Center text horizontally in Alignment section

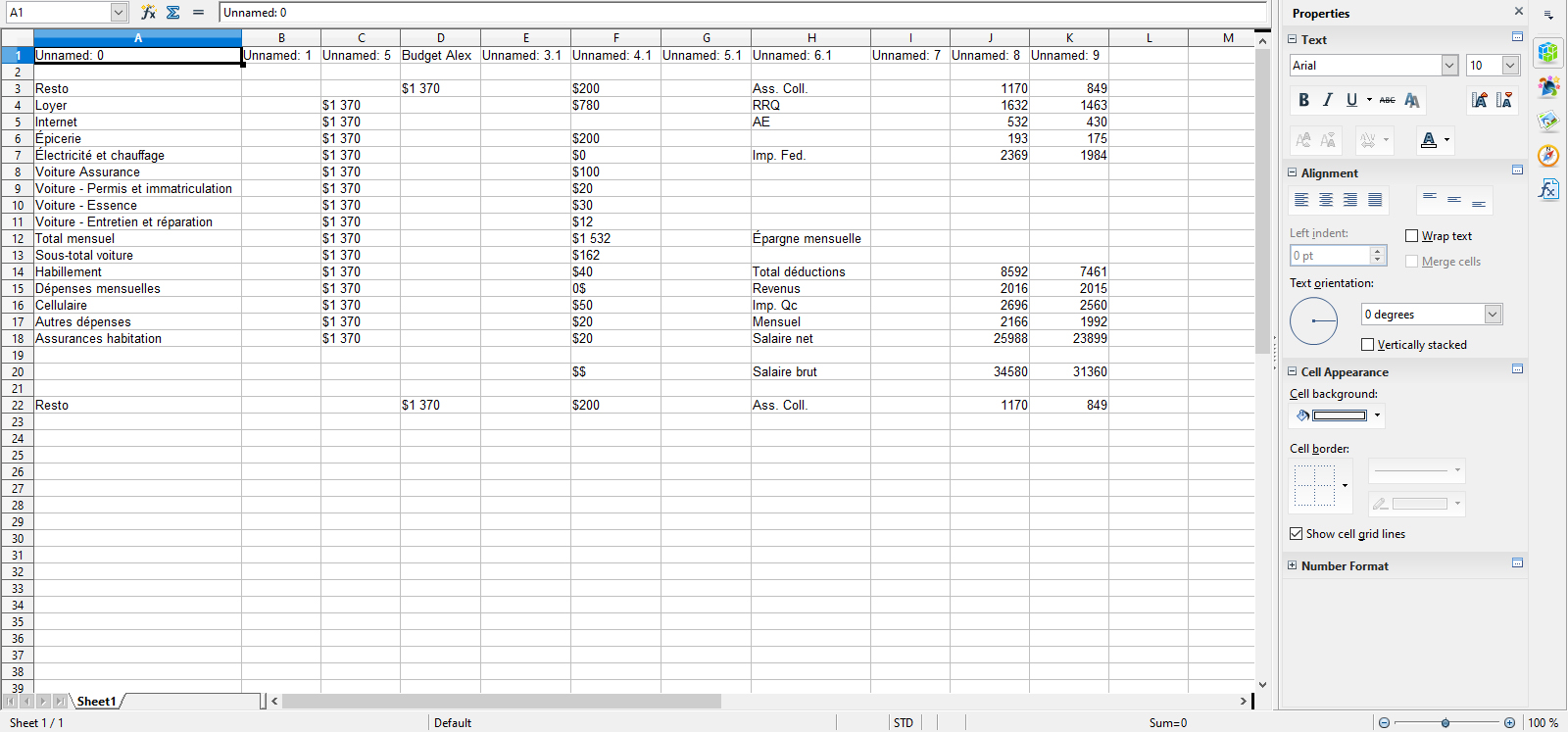(x=1326, y=200)
